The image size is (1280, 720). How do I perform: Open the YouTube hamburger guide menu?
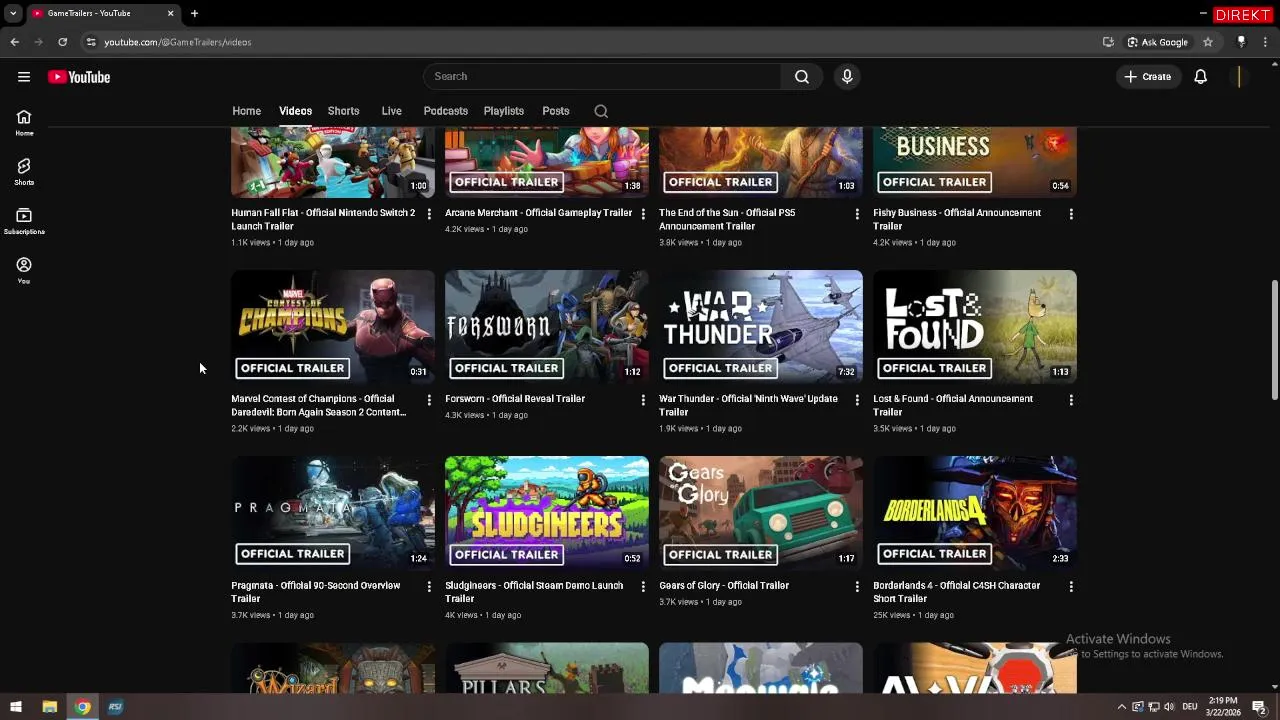coord(24,77)
